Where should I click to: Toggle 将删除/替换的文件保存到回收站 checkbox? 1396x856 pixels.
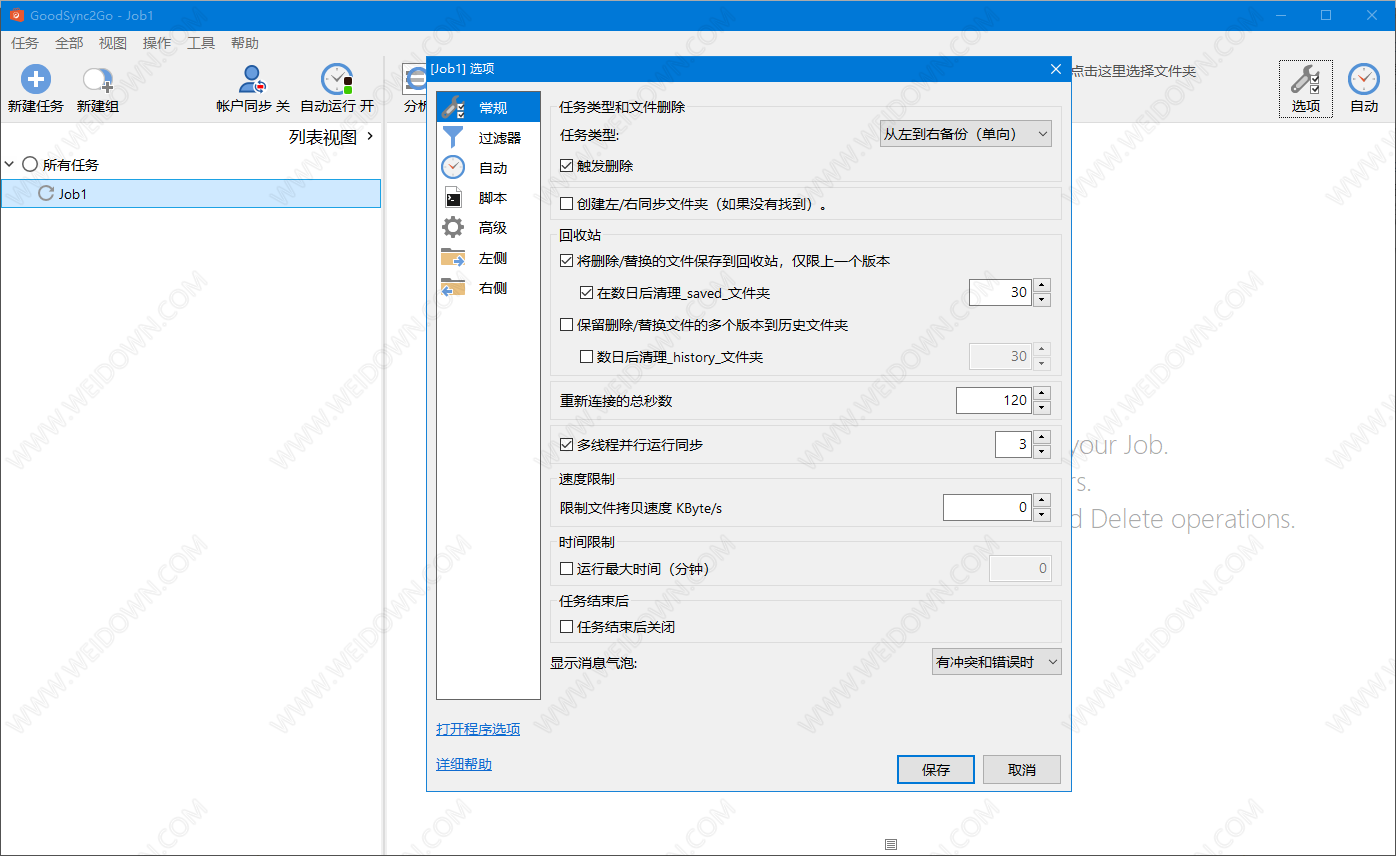(567, 261)
